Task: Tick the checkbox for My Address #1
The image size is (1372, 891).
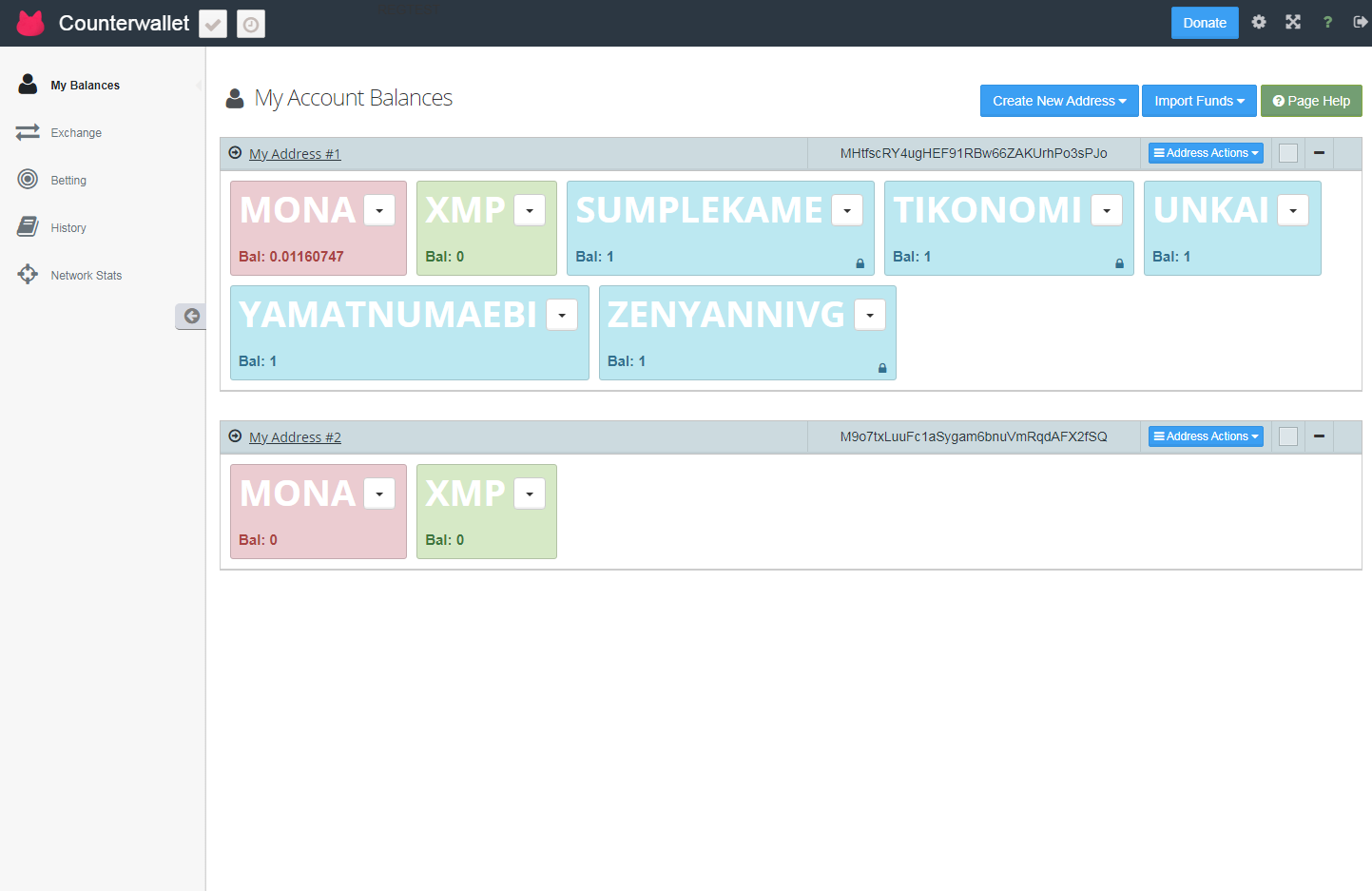Action: click(1288, 153)
